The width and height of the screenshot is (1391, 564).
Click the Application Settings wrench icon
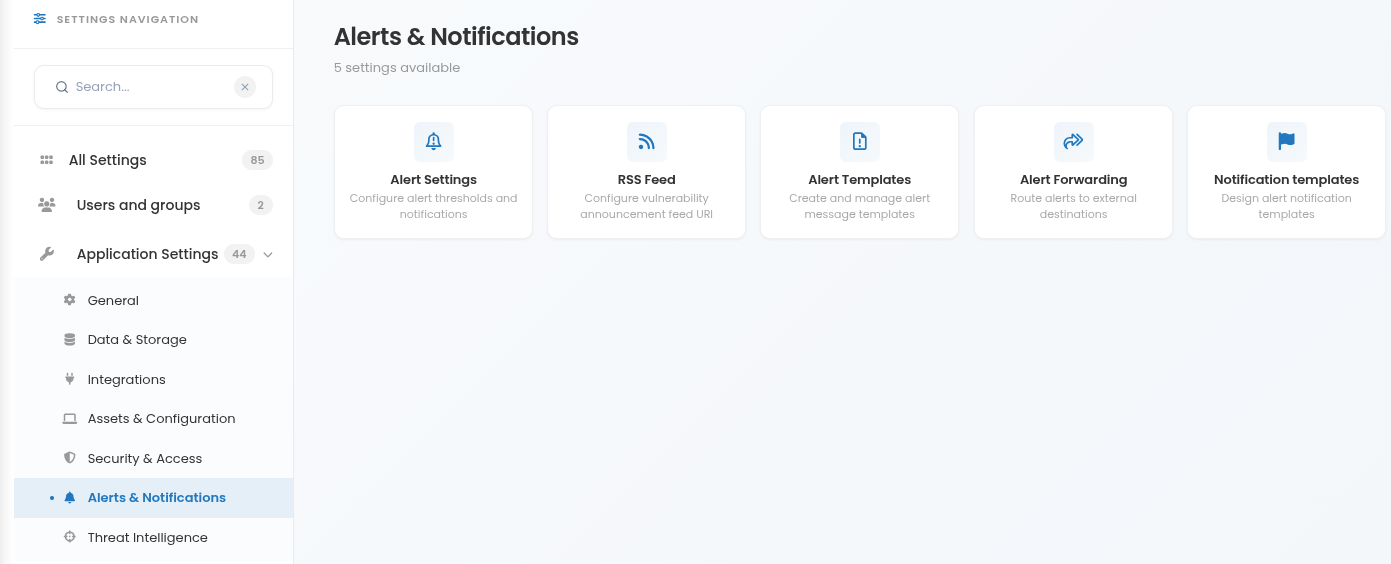[46, 254]
